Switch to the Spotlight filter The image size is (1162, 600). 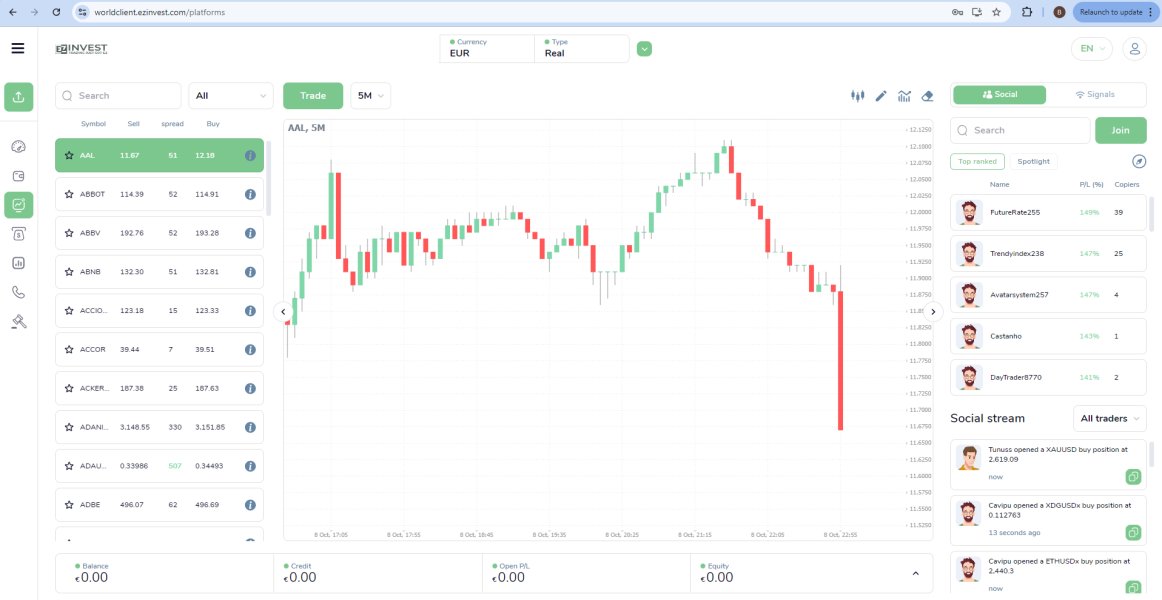click(1033, 161)
